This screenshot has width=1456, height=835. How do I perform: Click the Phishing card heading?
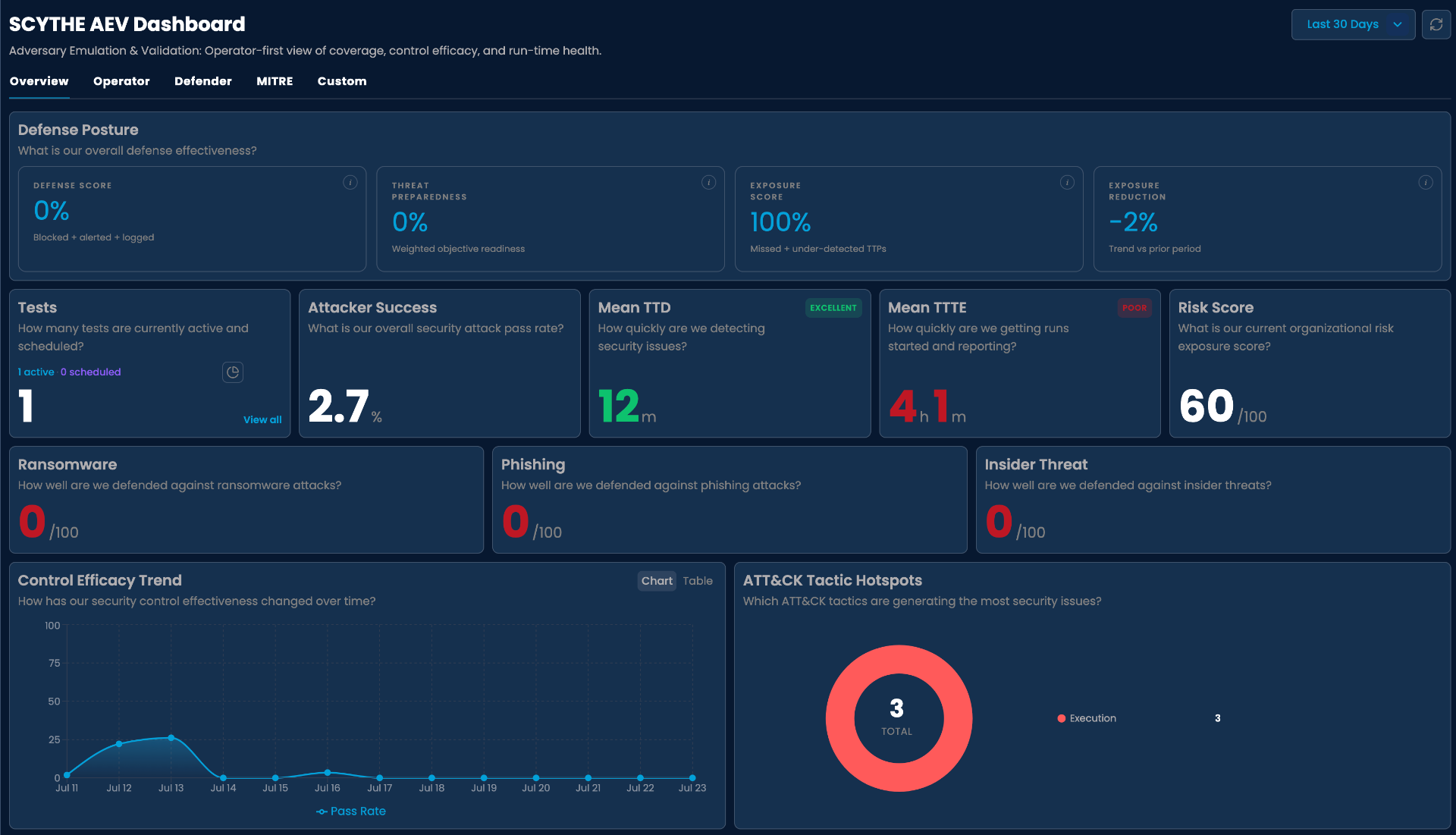tap(533, 464)
